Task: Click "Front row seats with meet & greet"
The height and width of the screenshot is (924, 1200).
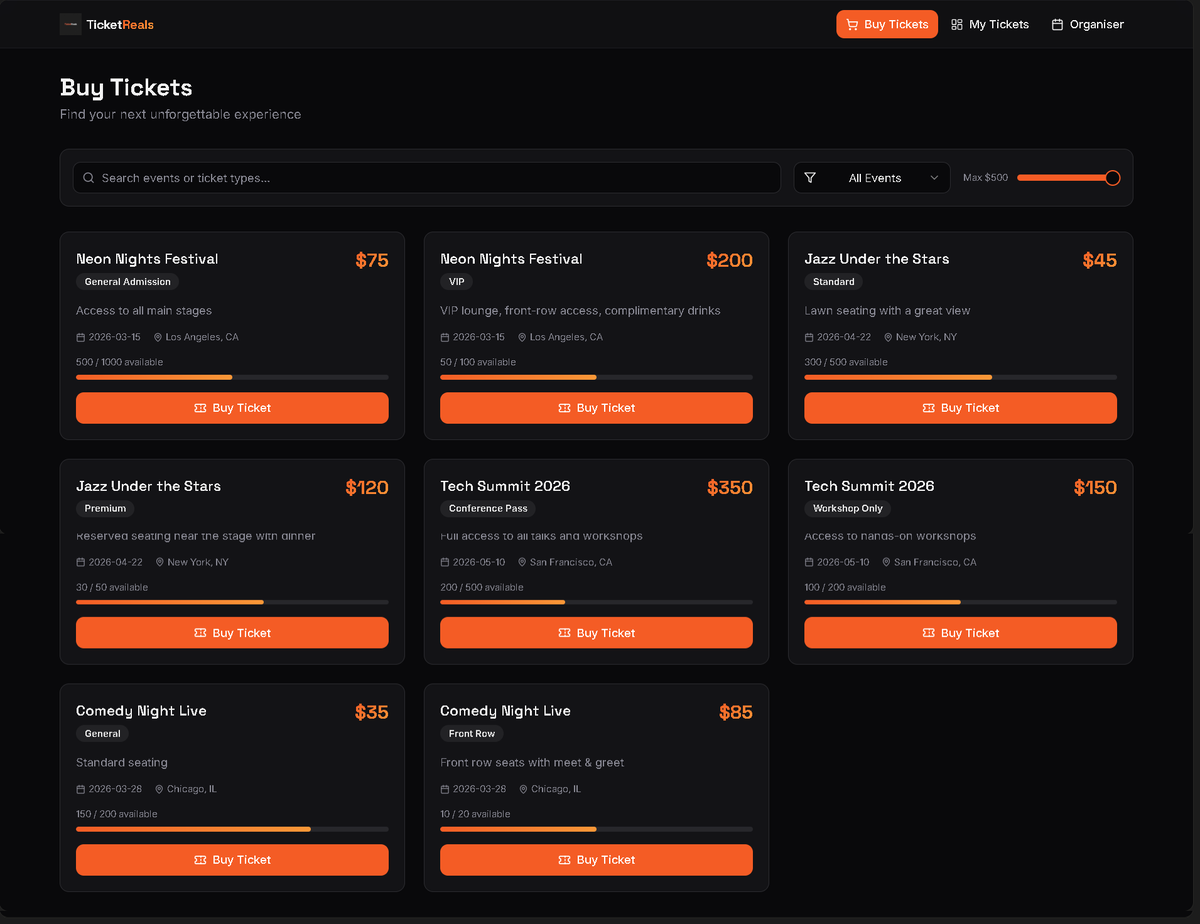Action: 532,763
